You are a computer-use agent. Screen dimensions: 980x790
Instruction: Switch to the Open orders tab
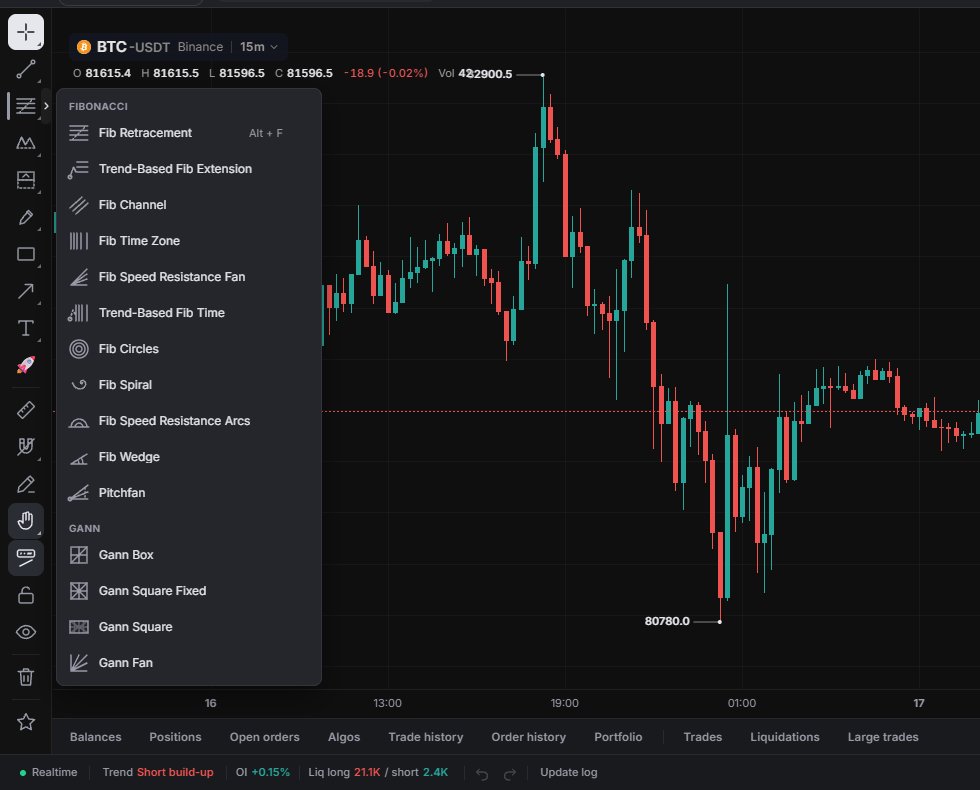click(x=264, y=737)
